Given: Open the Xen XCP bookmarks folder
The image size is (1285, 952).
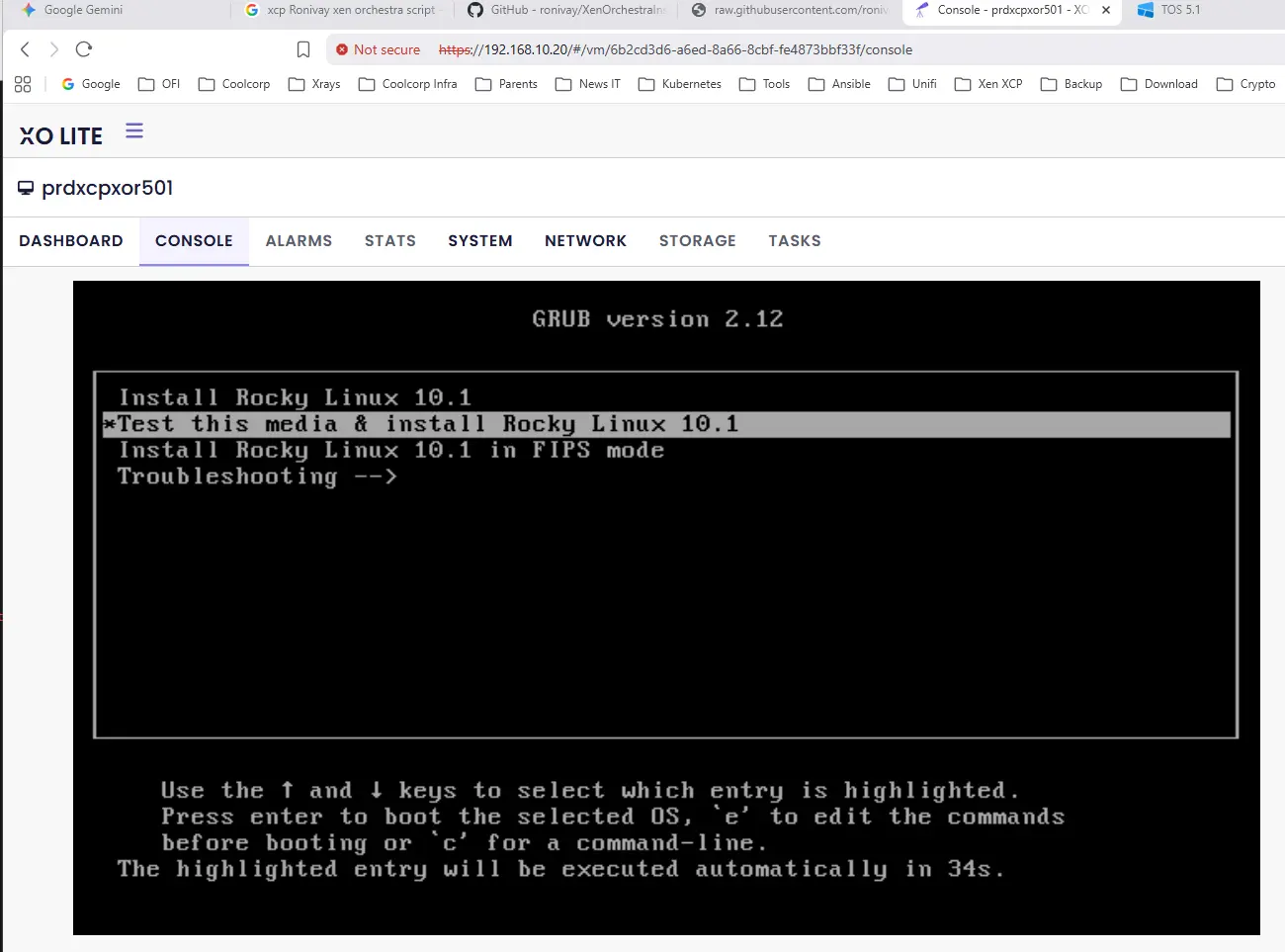Looking at the screenshot, I should coord(988,84).
